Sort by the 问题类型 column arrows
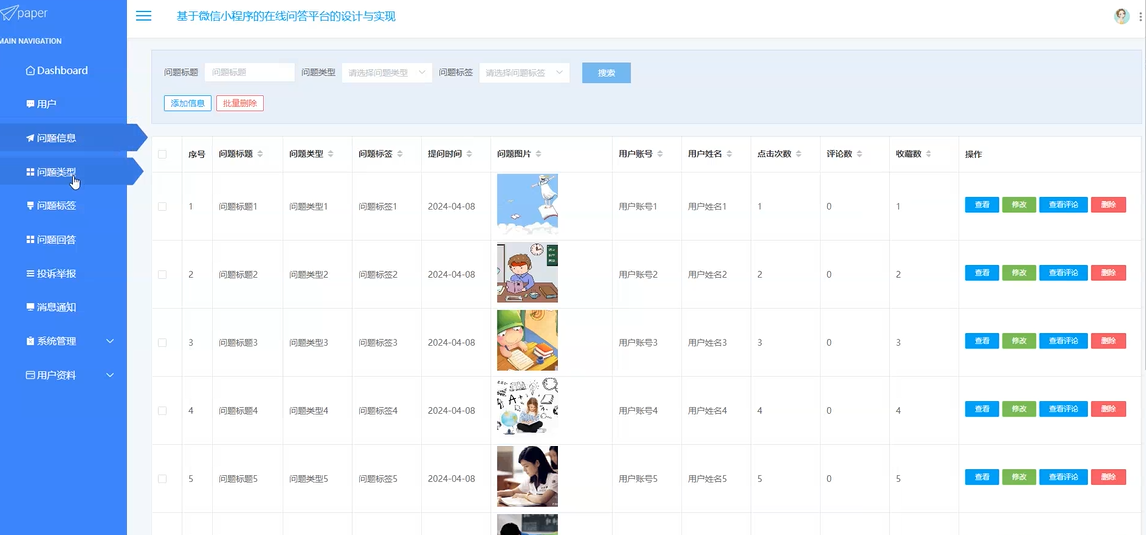Image resolution: width=1146 pixels, height=535 pixels. 330,154
